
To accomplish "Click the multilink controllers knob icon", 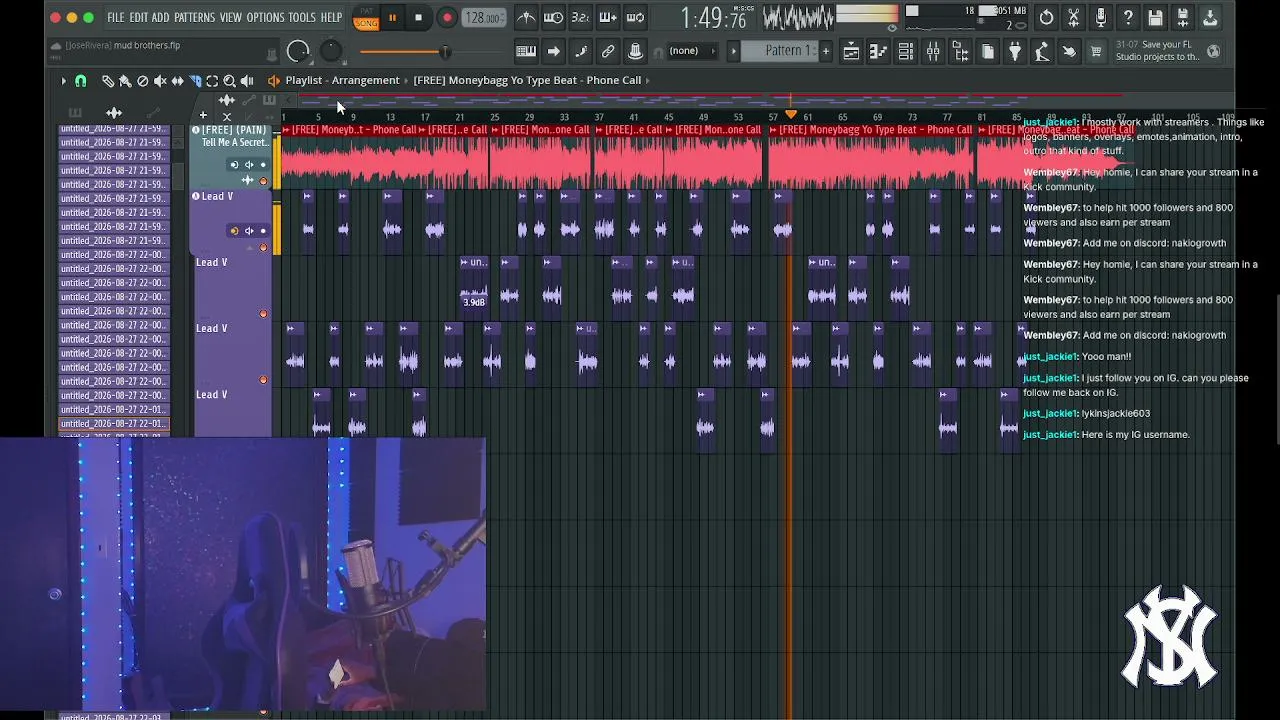I will click(x=635, y=51).
